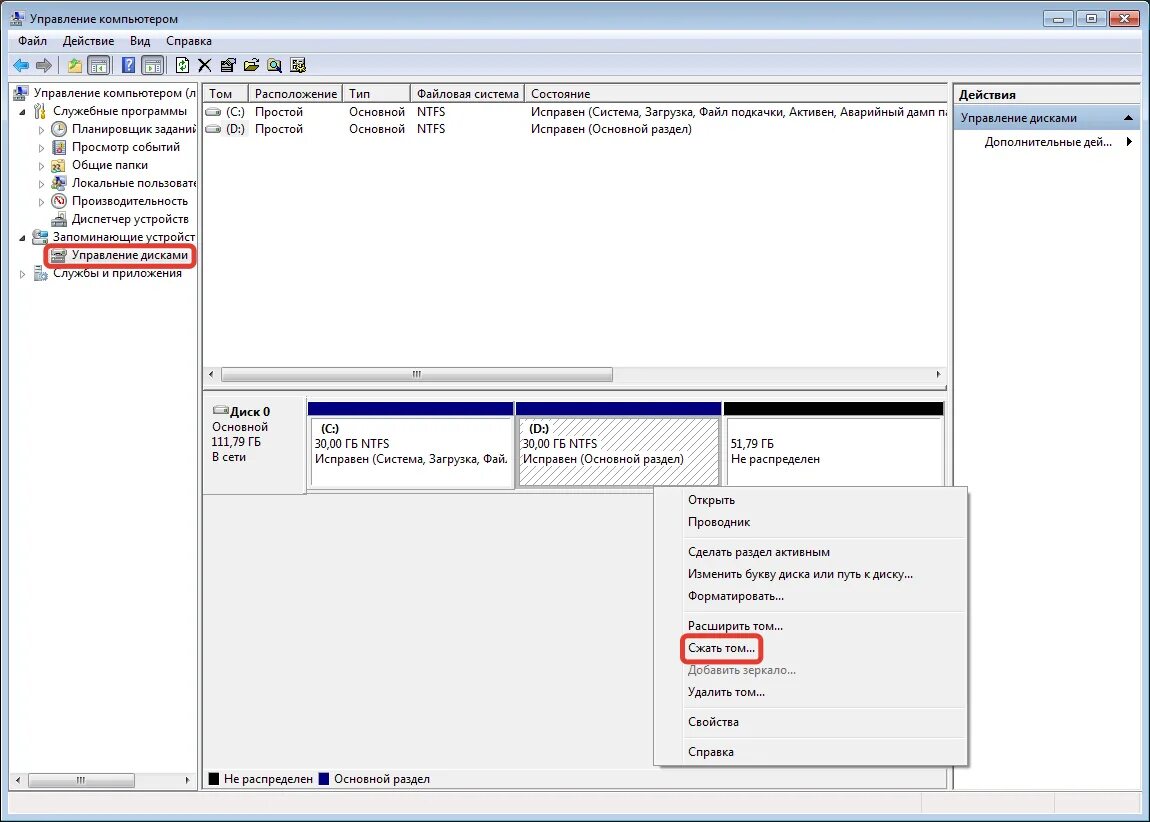Open Дополнительные действия in Actions pane

point(1047,142)
